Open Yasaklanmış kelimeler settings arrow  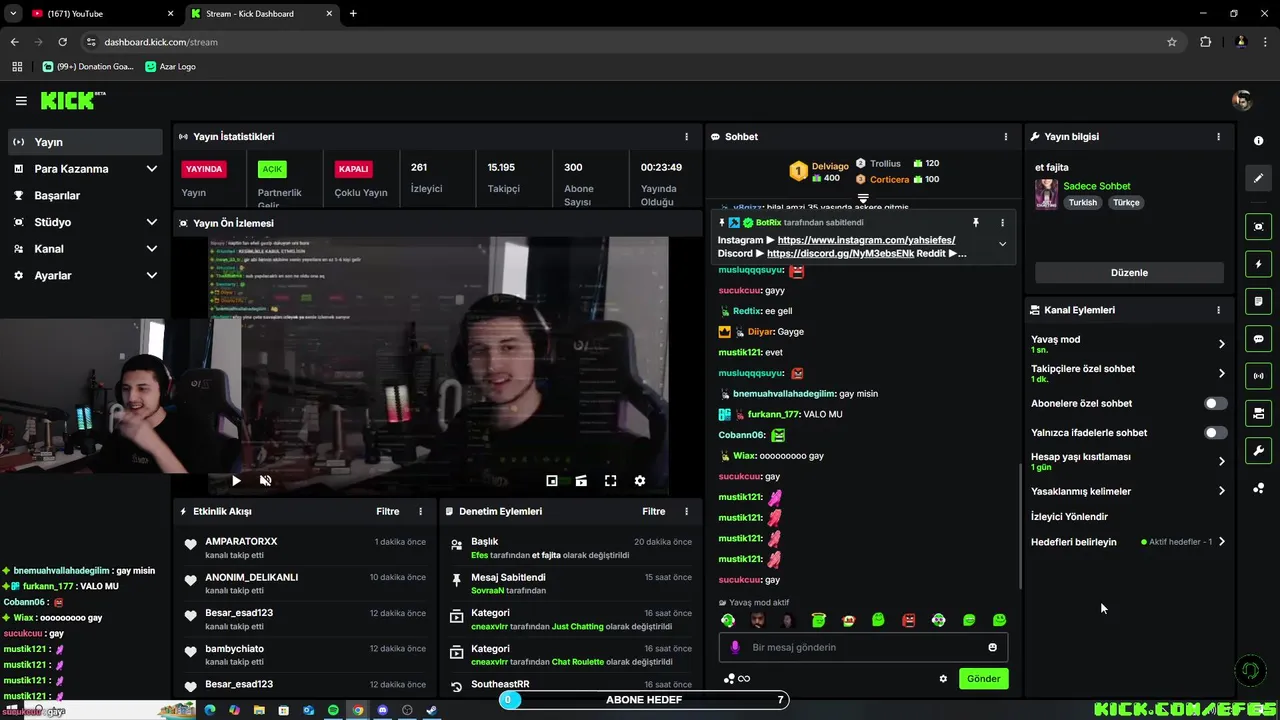tap(1221, 491)
